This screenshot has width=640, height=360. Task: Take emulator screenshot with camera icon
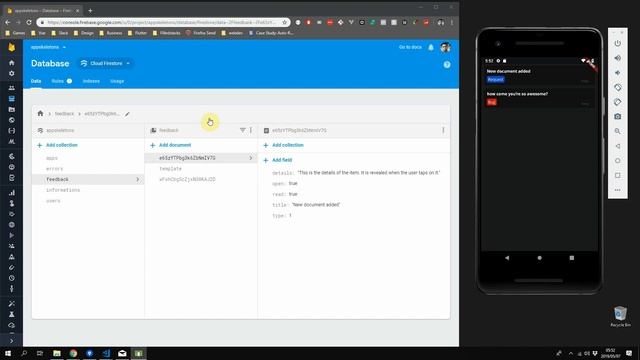pyautogui.click(x=618, y=116)
